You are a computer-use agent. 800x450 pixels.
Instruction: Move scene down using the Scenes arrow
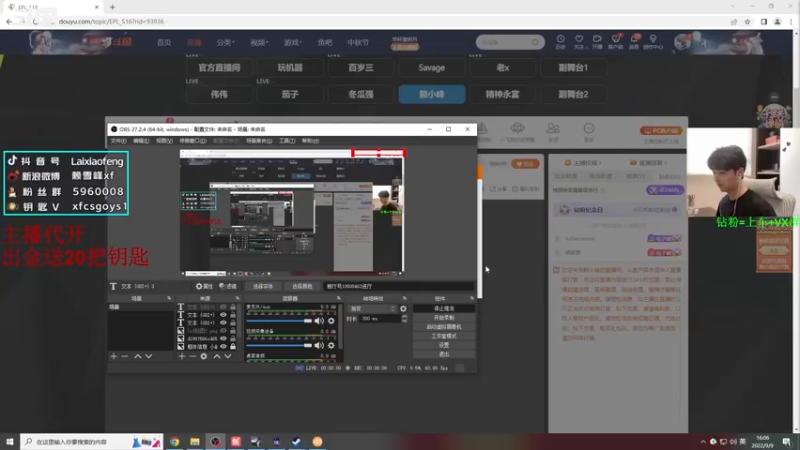[x=148, y=356]
